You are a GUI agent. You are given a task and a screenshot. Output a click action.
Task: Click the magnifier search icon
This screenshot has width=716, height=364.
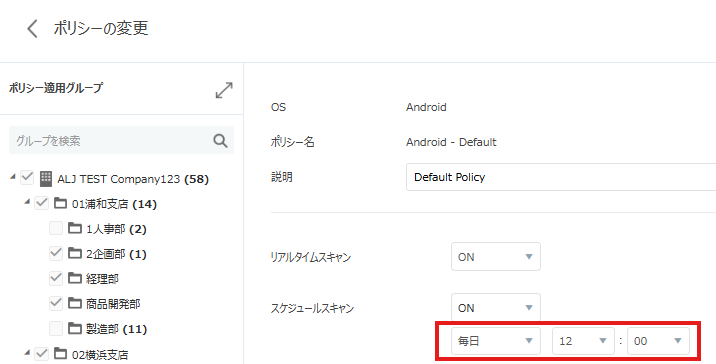point(220,141)
